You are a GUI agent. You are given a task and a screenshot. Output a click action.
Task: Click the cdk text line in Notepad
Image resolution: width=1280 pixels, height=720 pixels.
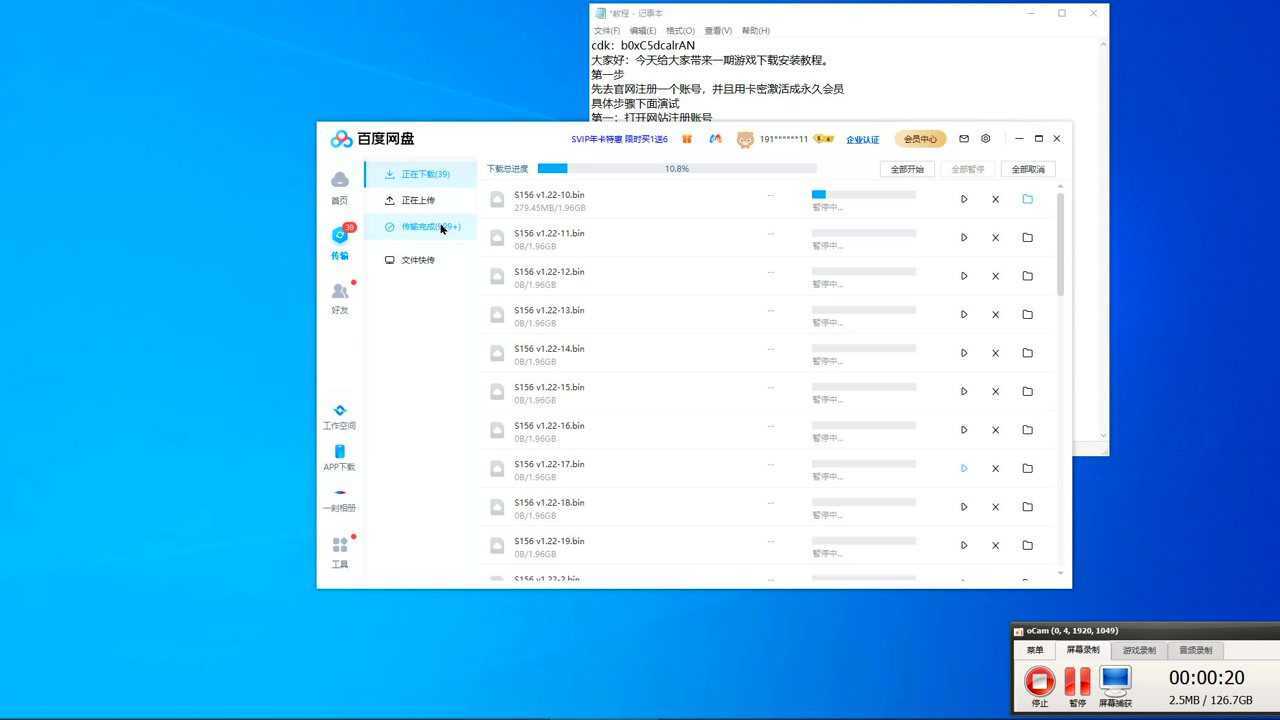[643, 45]
